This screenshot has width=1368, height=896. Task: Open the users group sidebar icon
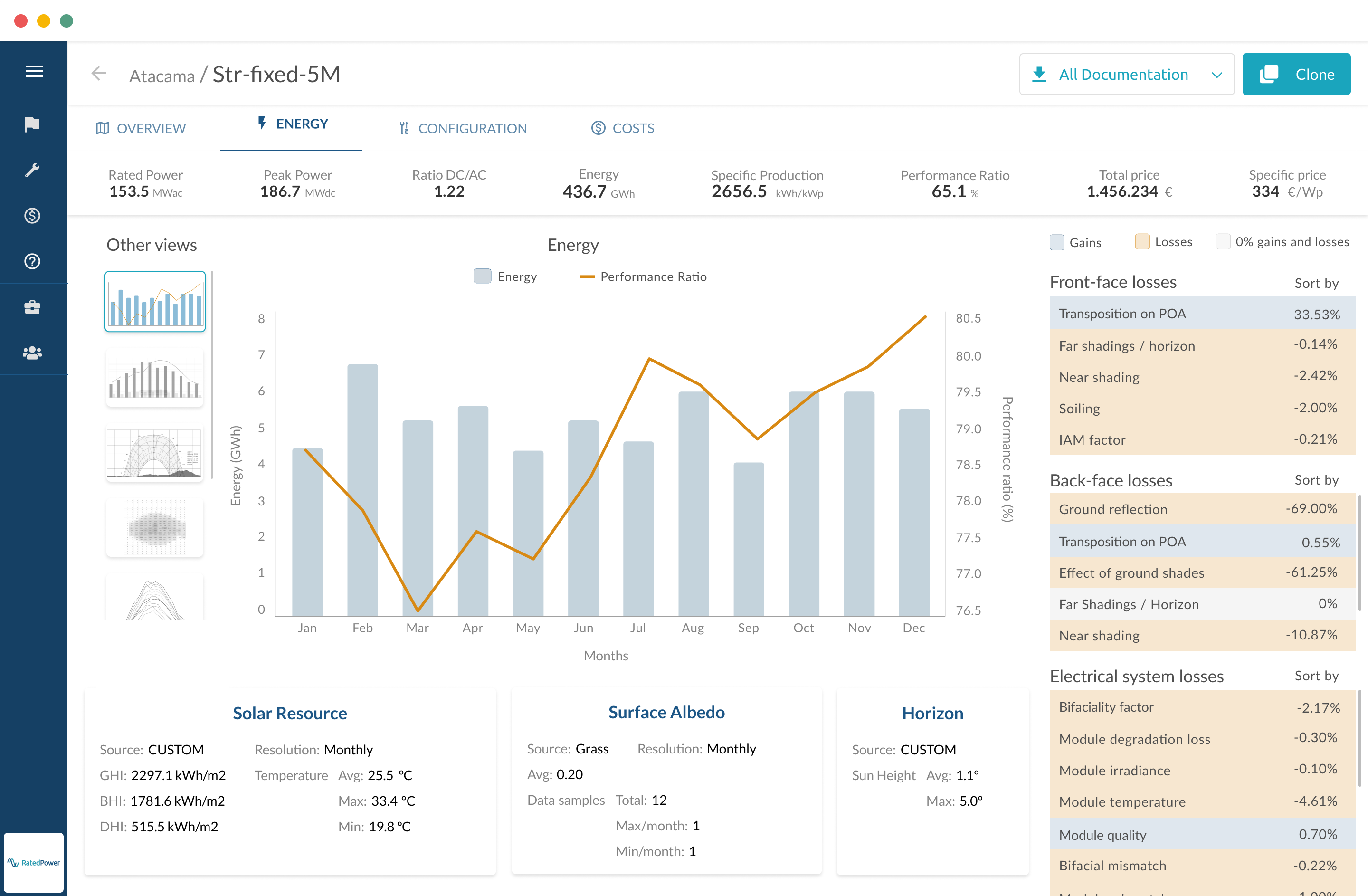(x=33, y=353)
